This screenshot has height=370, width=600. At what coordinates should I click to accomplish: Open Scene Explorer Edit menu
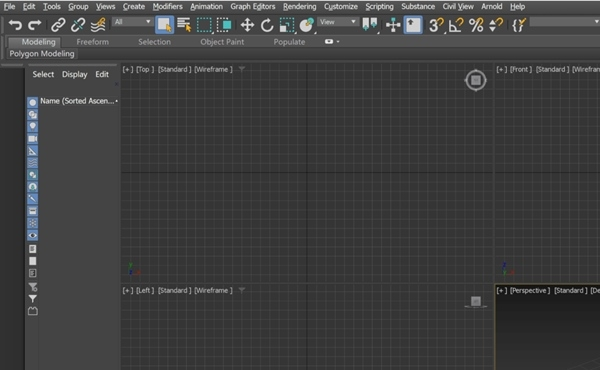tap(102, 74)
